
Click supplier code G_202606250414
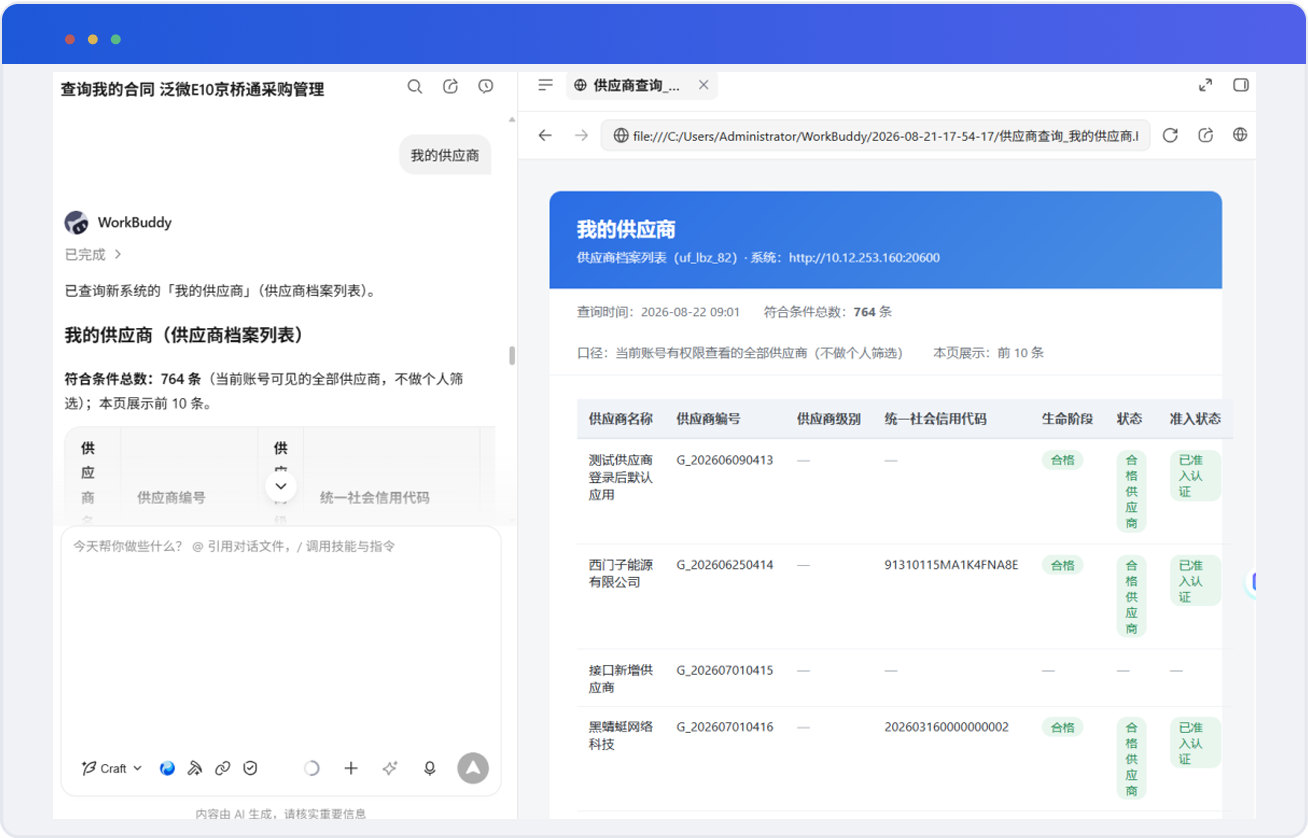coord(724,566)
